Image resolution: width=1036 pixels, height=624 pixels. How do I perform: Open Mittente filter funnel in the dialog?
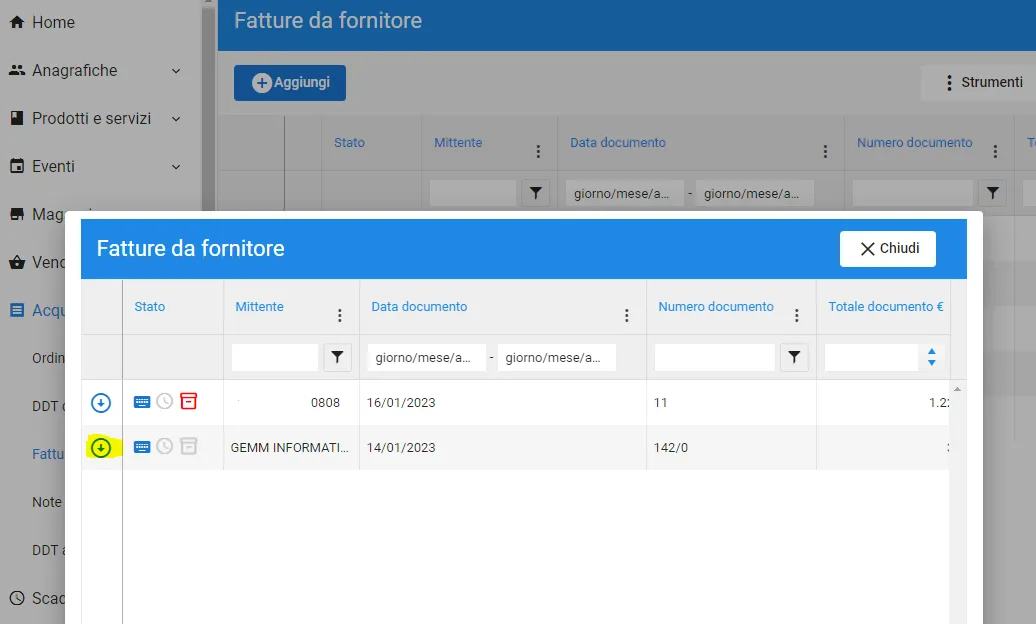tap(337, 357)
